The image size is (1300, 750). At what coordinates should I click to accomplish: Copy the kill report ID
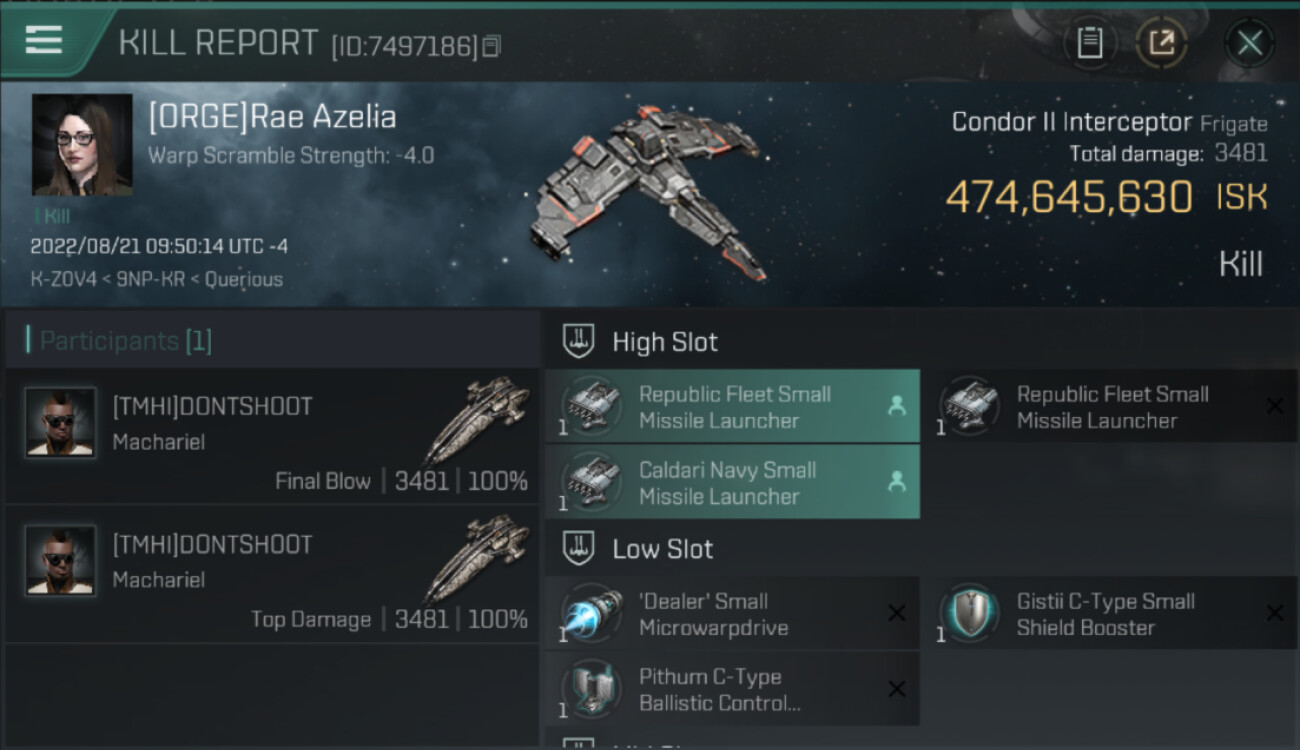pyautogui.click(x=491, y=46)
